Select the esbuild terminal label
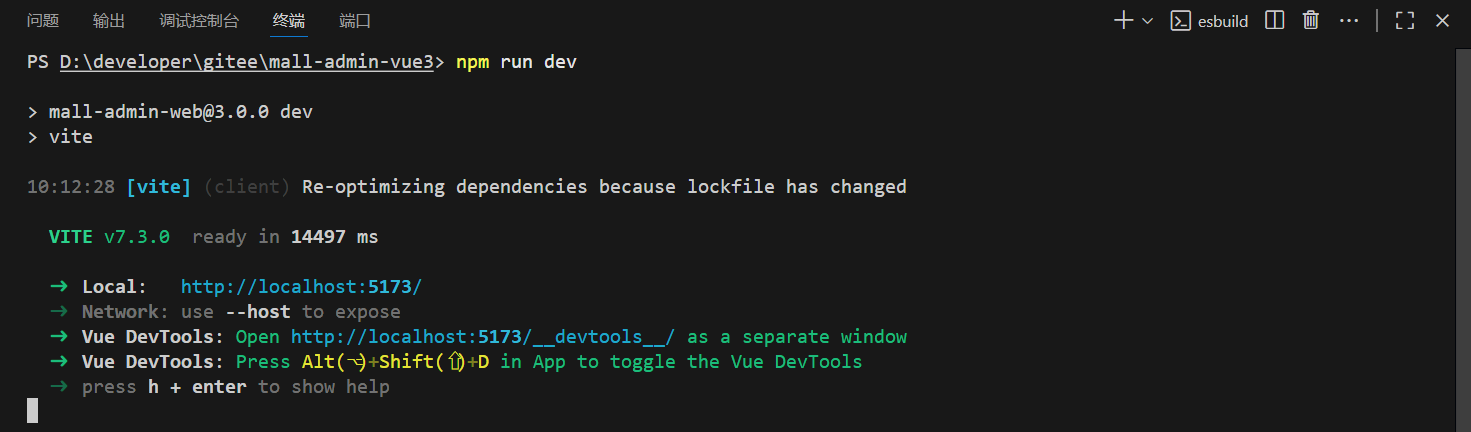The width and height of the screenshot is (1471, 432). [x=1223, y=21]
